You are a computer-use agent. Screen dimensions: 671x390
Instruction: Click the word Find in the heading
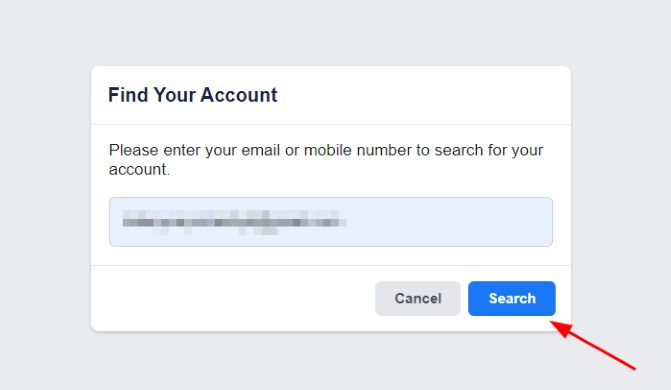(x=128, y=95)
